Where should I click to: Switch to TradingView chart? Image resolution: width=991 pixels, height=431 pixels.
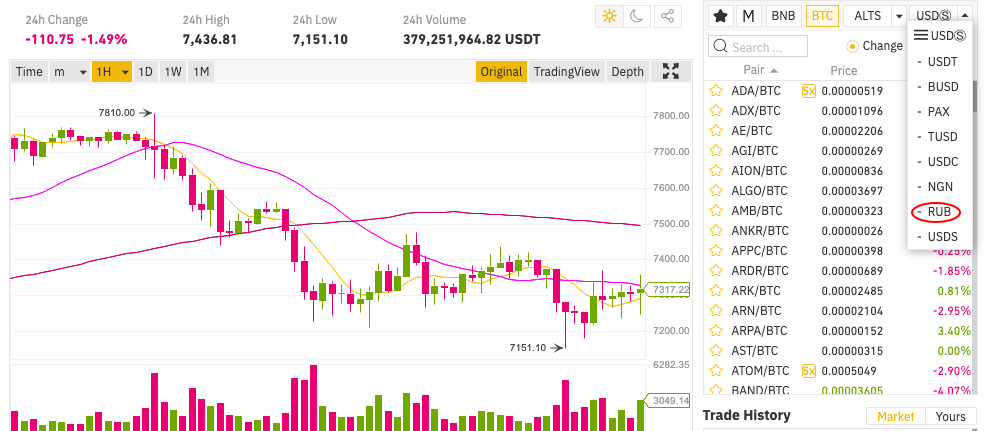click(566, 71)
